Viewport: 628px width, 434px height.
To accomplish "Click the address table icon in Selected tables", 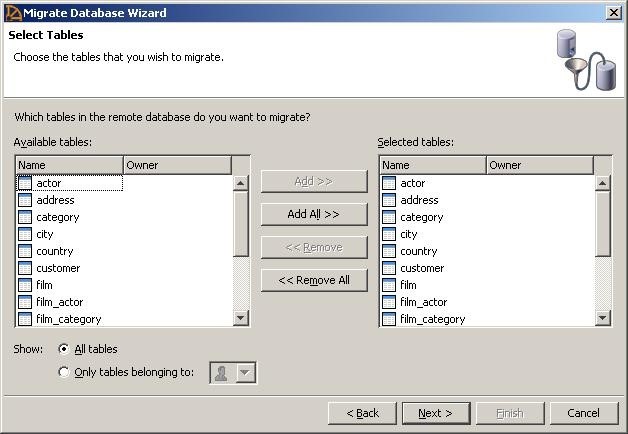I will (x=389, y=200).
